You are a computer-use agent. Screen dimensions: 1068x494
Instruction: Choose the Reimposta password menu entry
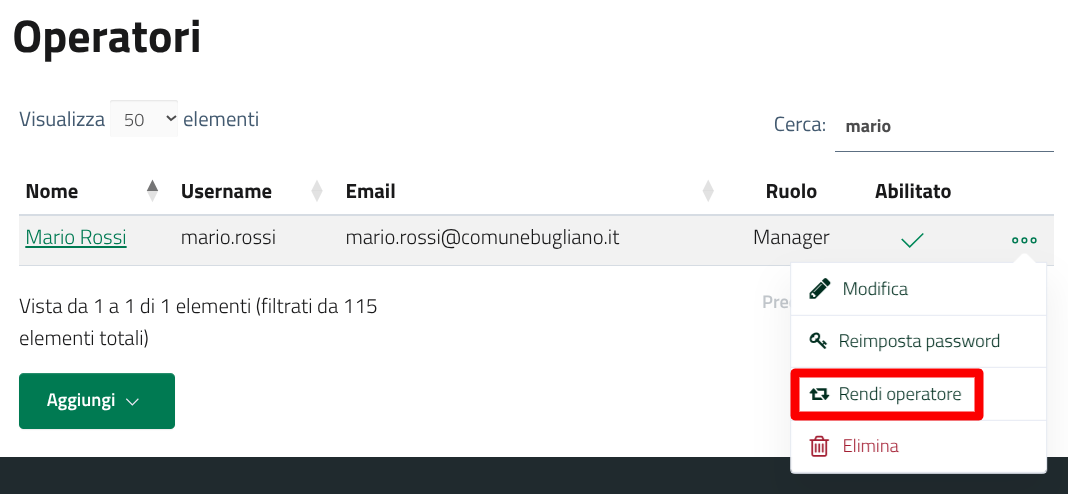pyautogui.click(x=919, y=341)
